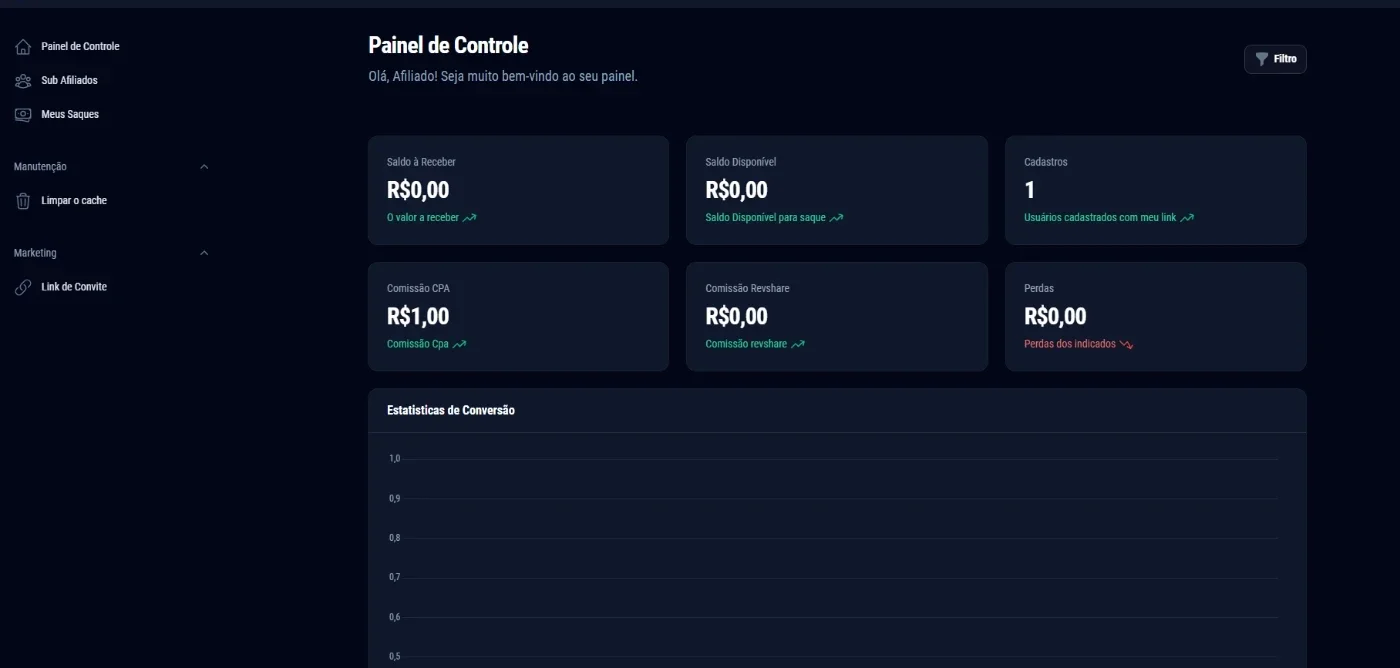
Task: Click the Comissão Revshare card
Action: tap(836, 316)
